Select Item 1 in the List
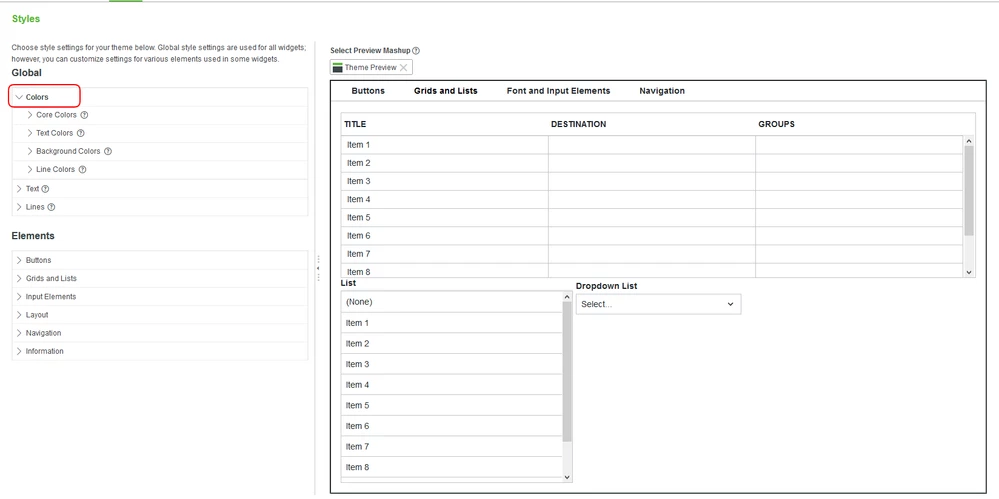This screenshot has width=999, height=499. click(x=452, y=323)
